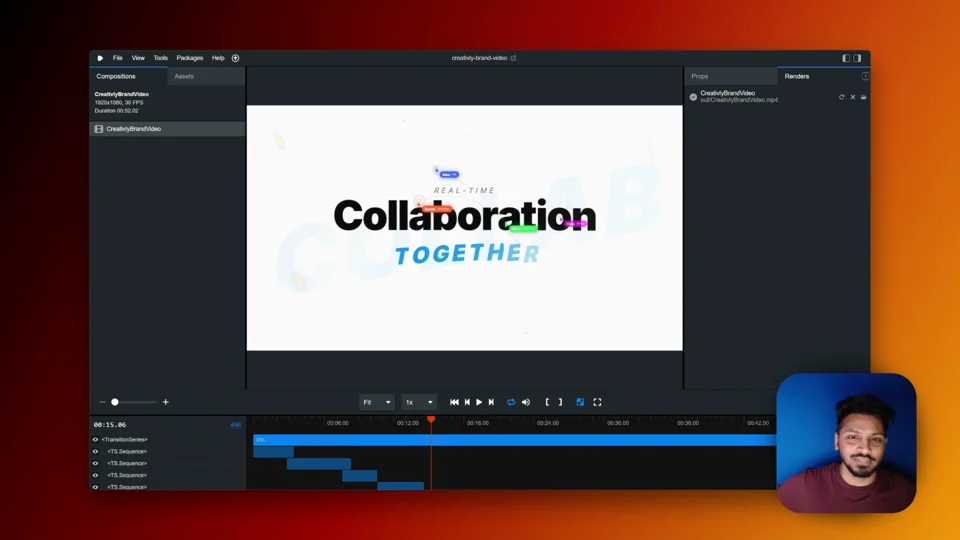This screenshot has width=960, height=540.
Task: Click the CreativlyBrandVideo title in Renders panel
Action: tap(727, 93)
